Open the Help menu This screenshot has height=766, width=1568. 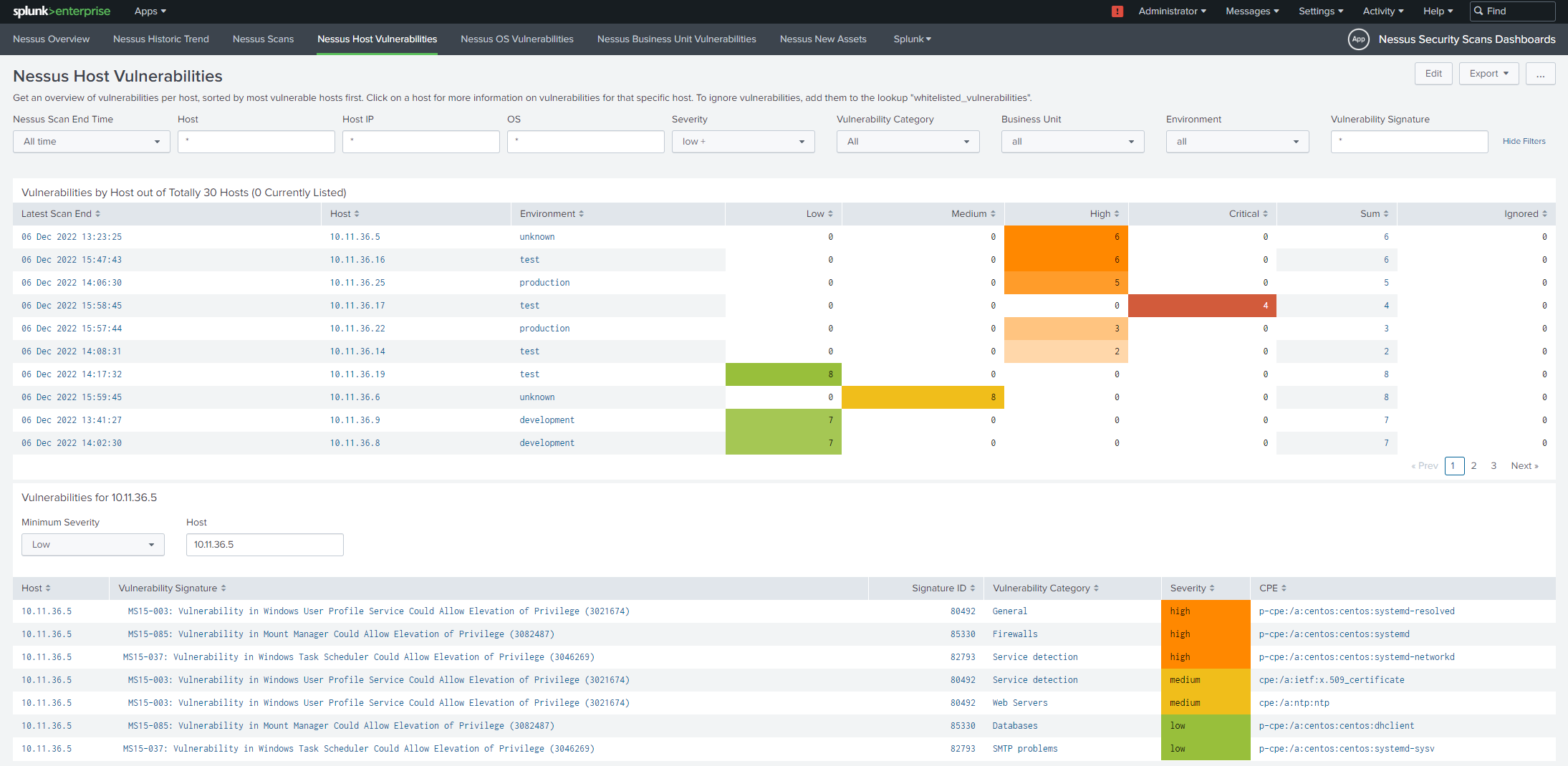point(1438,11)
